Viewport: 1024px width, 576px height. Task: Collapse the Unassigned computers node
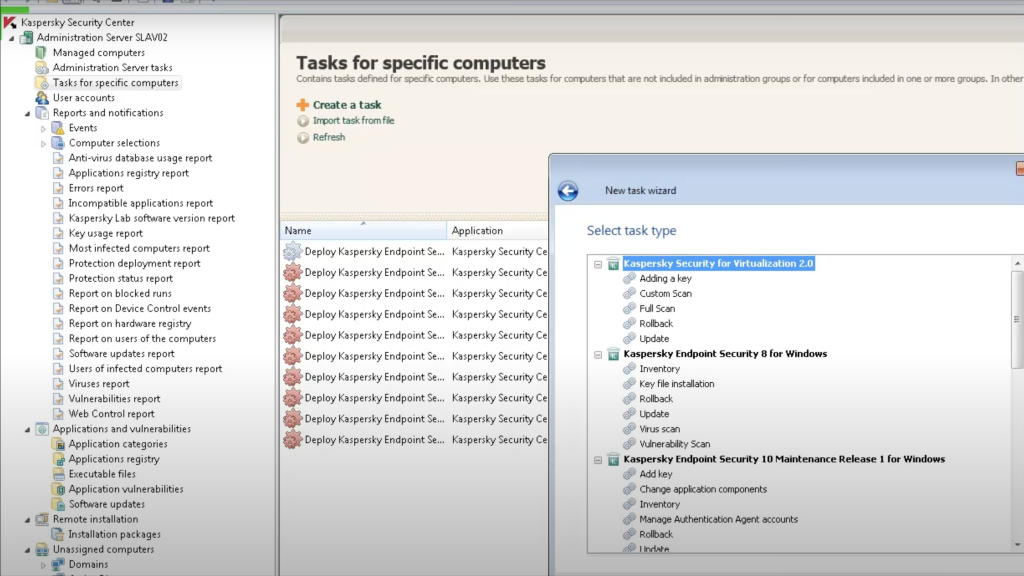pyautogui.click(x=27, y=549)
